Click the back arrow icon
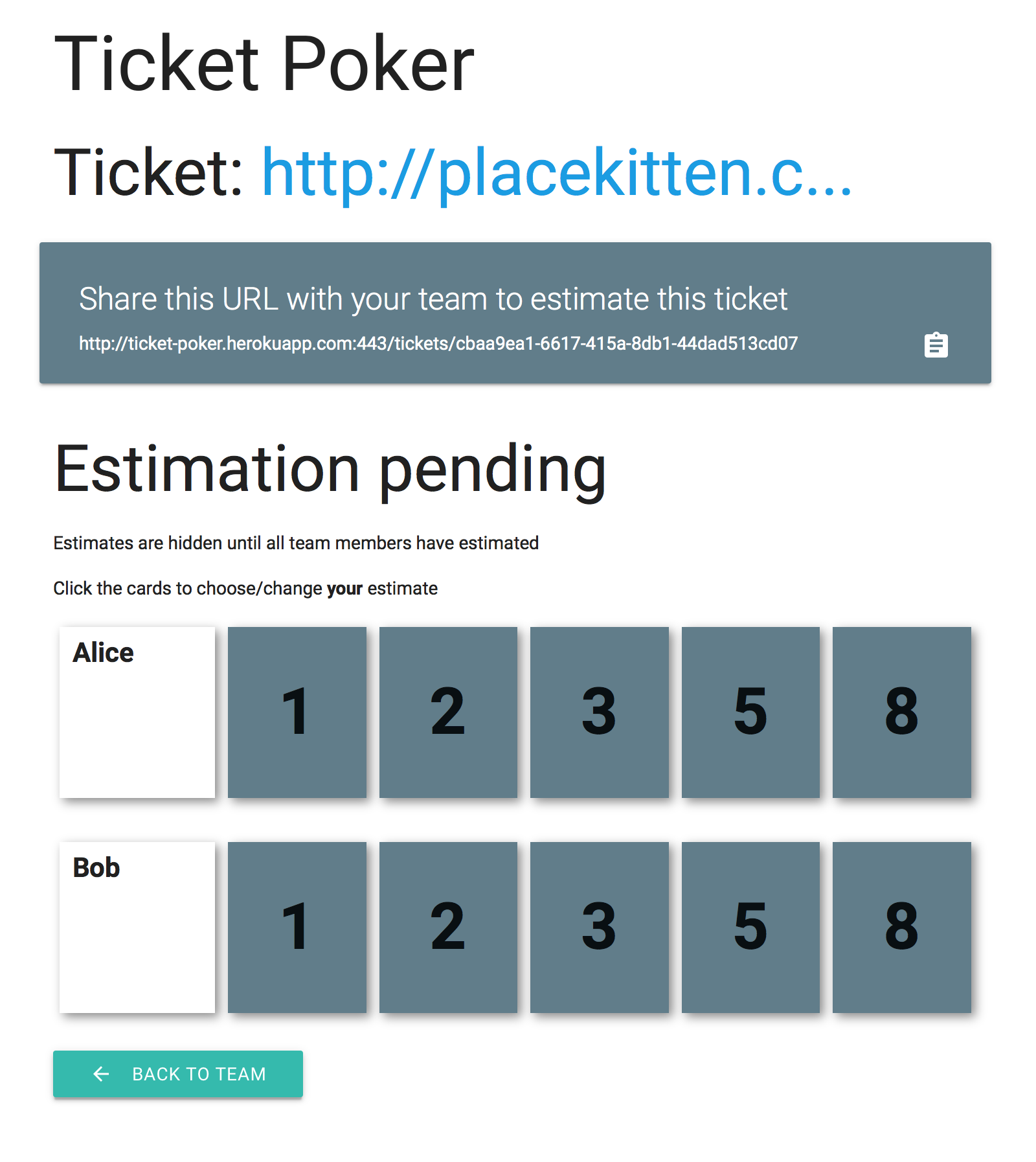The height and width of the screenshot is (1162, 1036). coord(101,1074)
